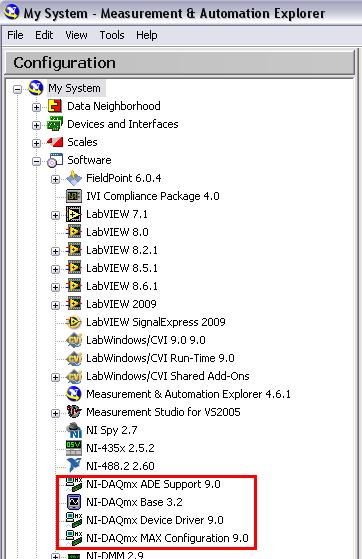This screenshot has width=362, height=559.
Task: Click the NI Spy 2.7 icon
Action: (x=74, y=430)
